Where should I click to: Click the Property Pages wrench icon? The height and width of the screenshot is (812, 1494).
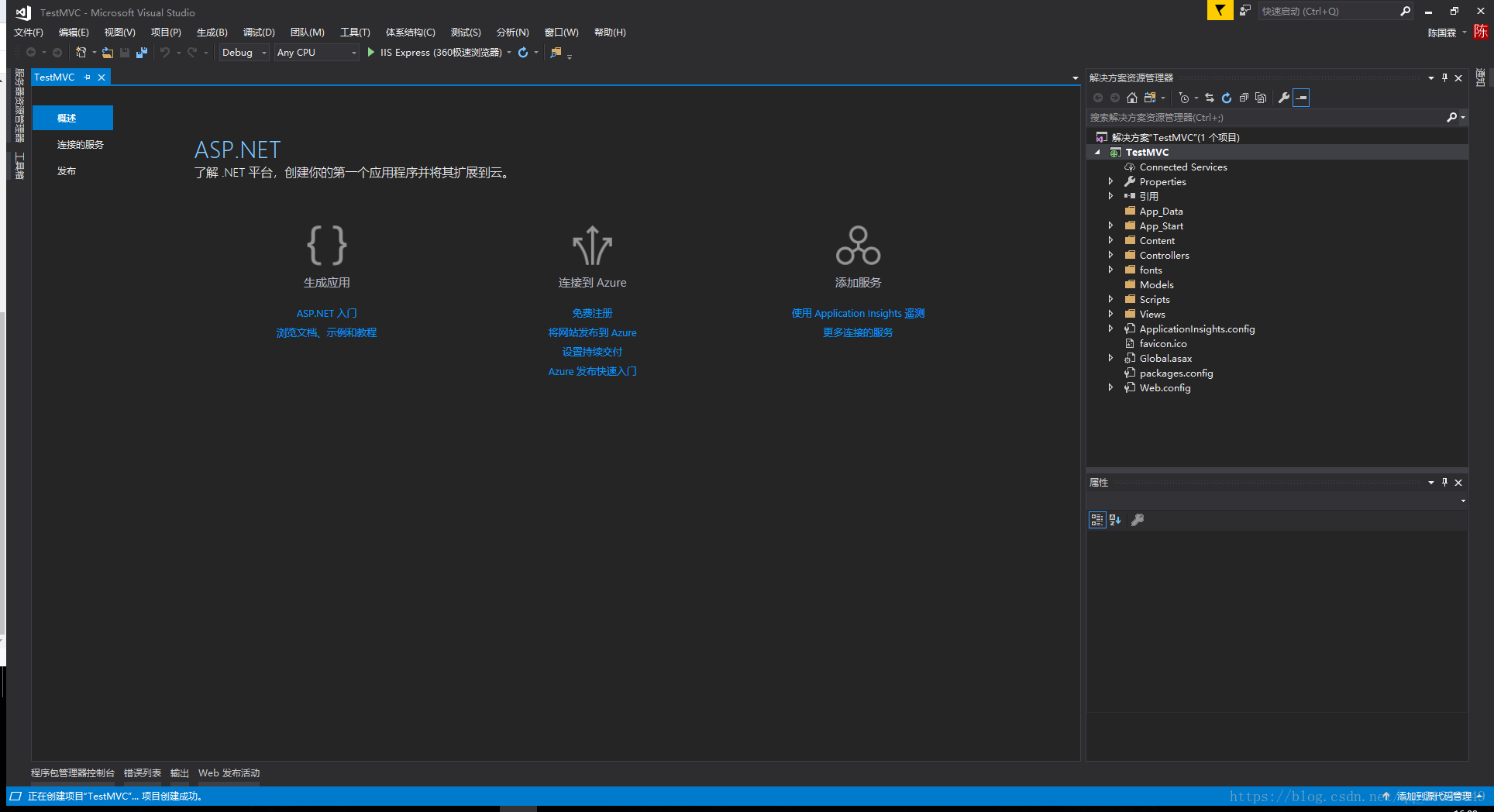(1138, 520)
